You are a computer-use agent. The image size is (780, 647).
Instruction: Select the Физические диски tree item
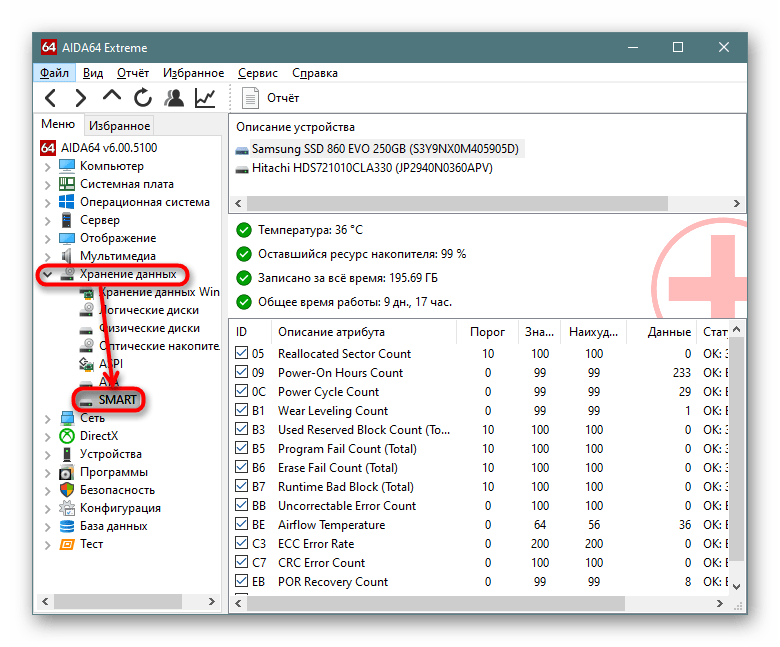click(x=149, y=328)
